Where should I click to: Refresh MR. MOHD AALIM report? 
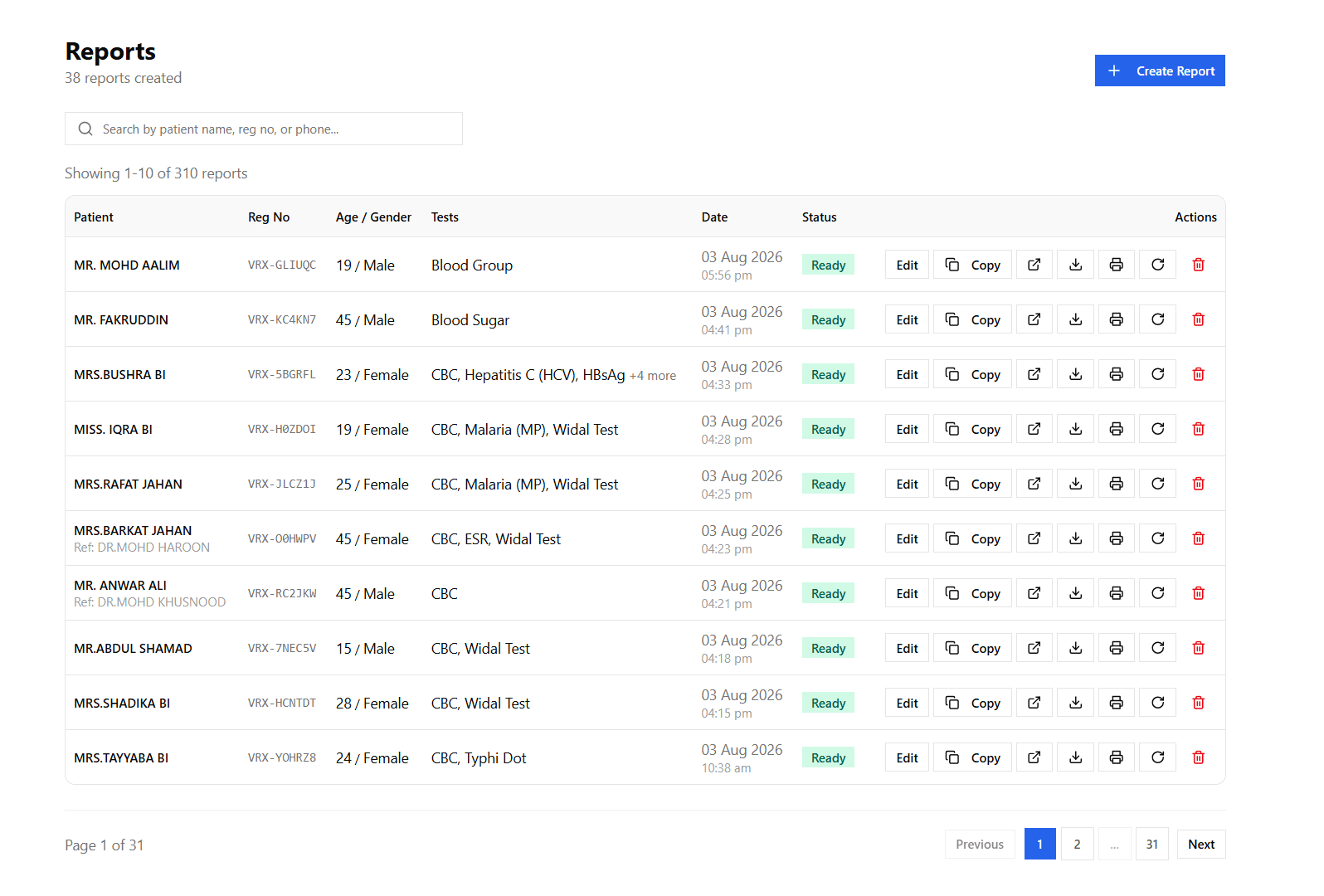click(x=1158, y=265)
